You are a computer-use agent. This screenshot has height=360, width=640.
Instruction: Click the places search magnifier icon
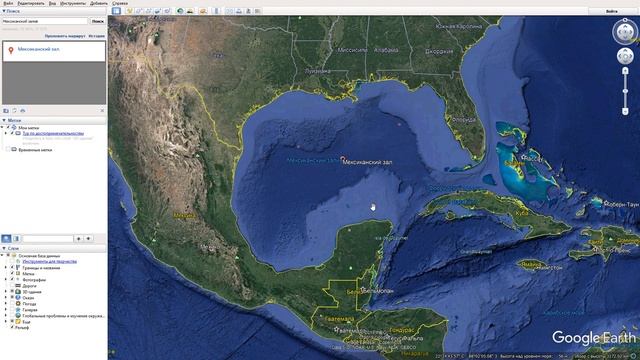tap(6, 239)
